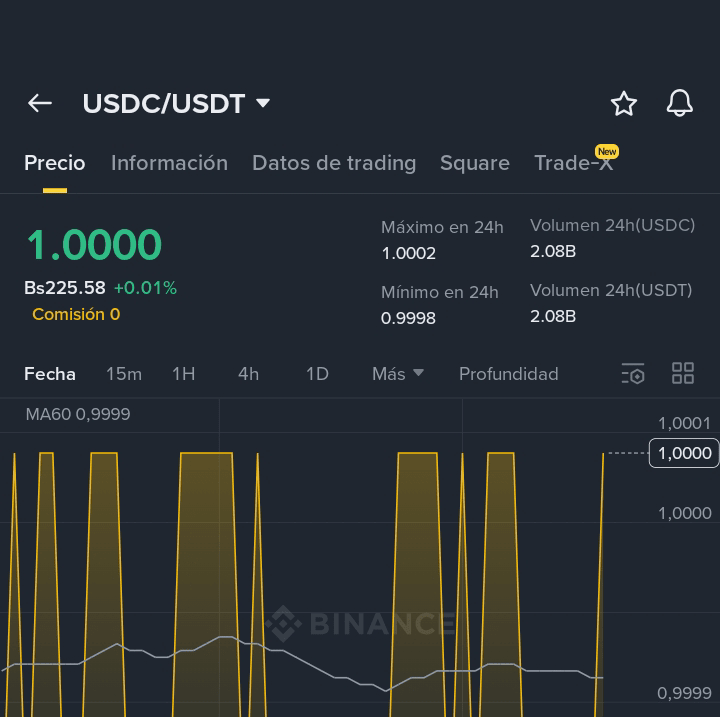Tap the 1,0001 price axis label
The width and height of the screenshot is (720, 717).
684,423
